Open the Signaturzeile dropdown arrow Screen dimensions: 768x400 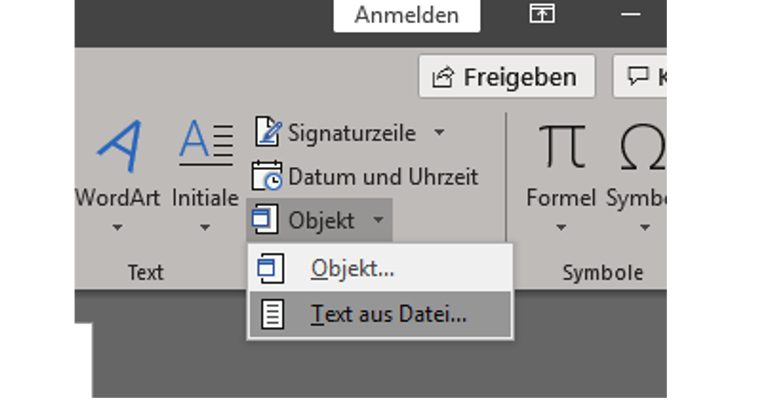[x=439, y=132]
